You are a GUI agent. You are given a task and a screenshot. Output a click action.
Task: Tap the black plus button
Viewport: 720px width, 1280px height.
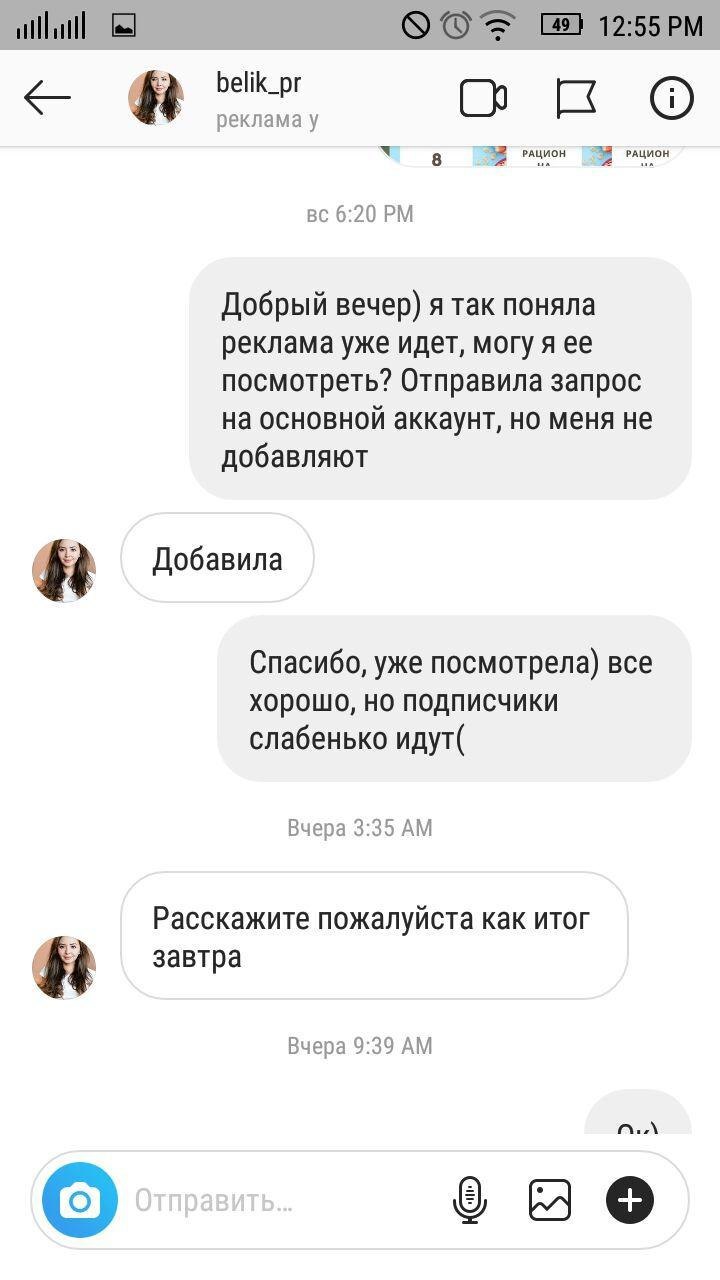point(630,1200)
